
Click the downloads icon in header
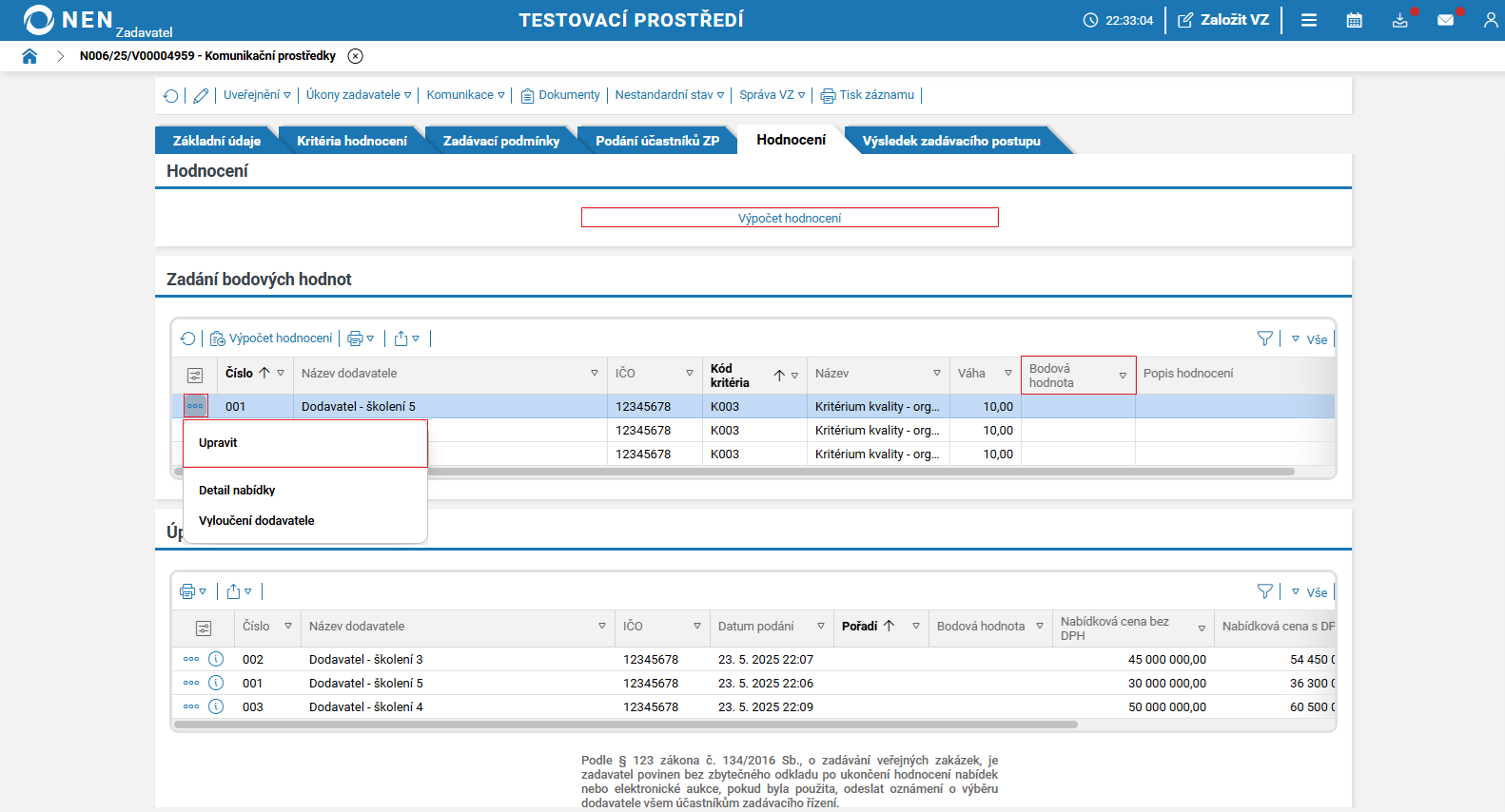1399,20
